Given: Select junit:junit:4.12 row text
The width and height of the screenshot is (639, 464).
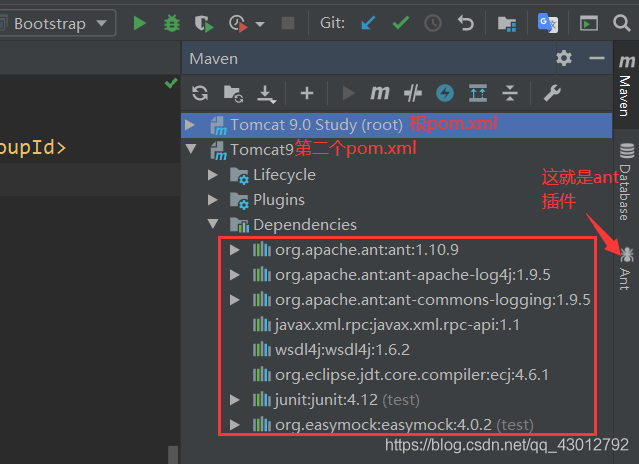Looking at the screenshot, I should tap(326, 400).
